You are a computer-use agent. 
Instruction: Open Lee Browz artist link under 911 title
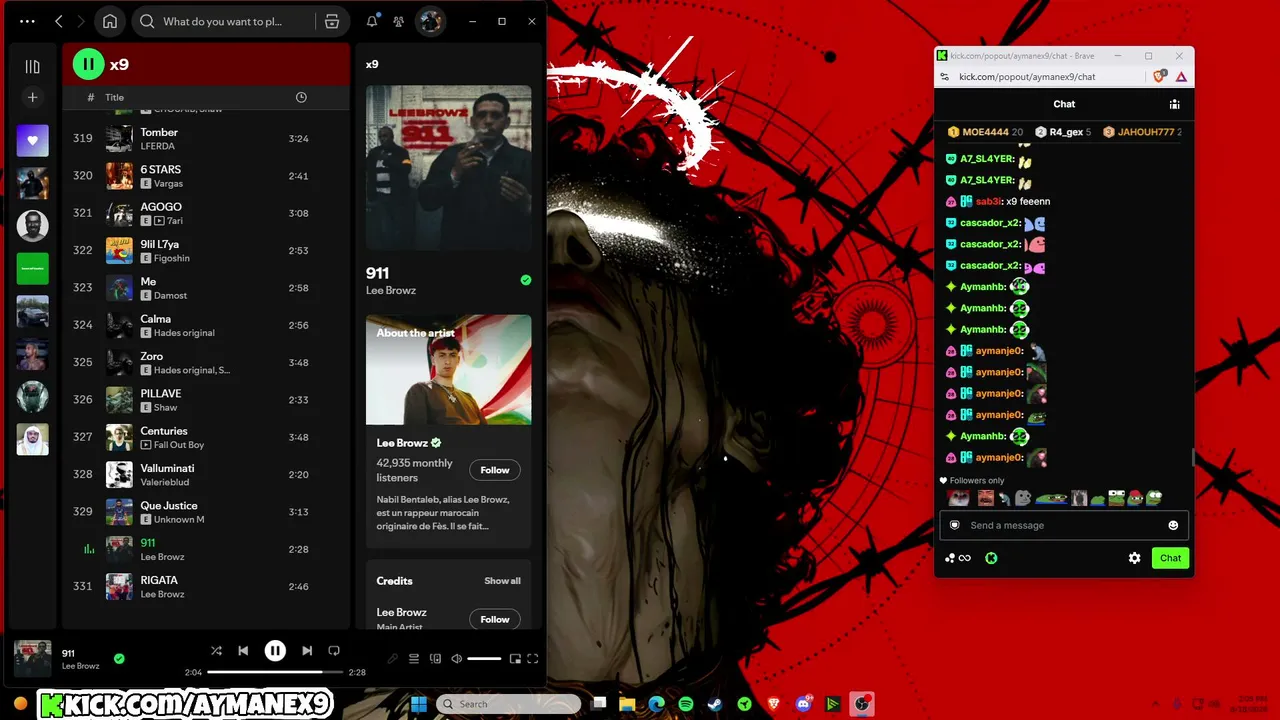[391, 291]
